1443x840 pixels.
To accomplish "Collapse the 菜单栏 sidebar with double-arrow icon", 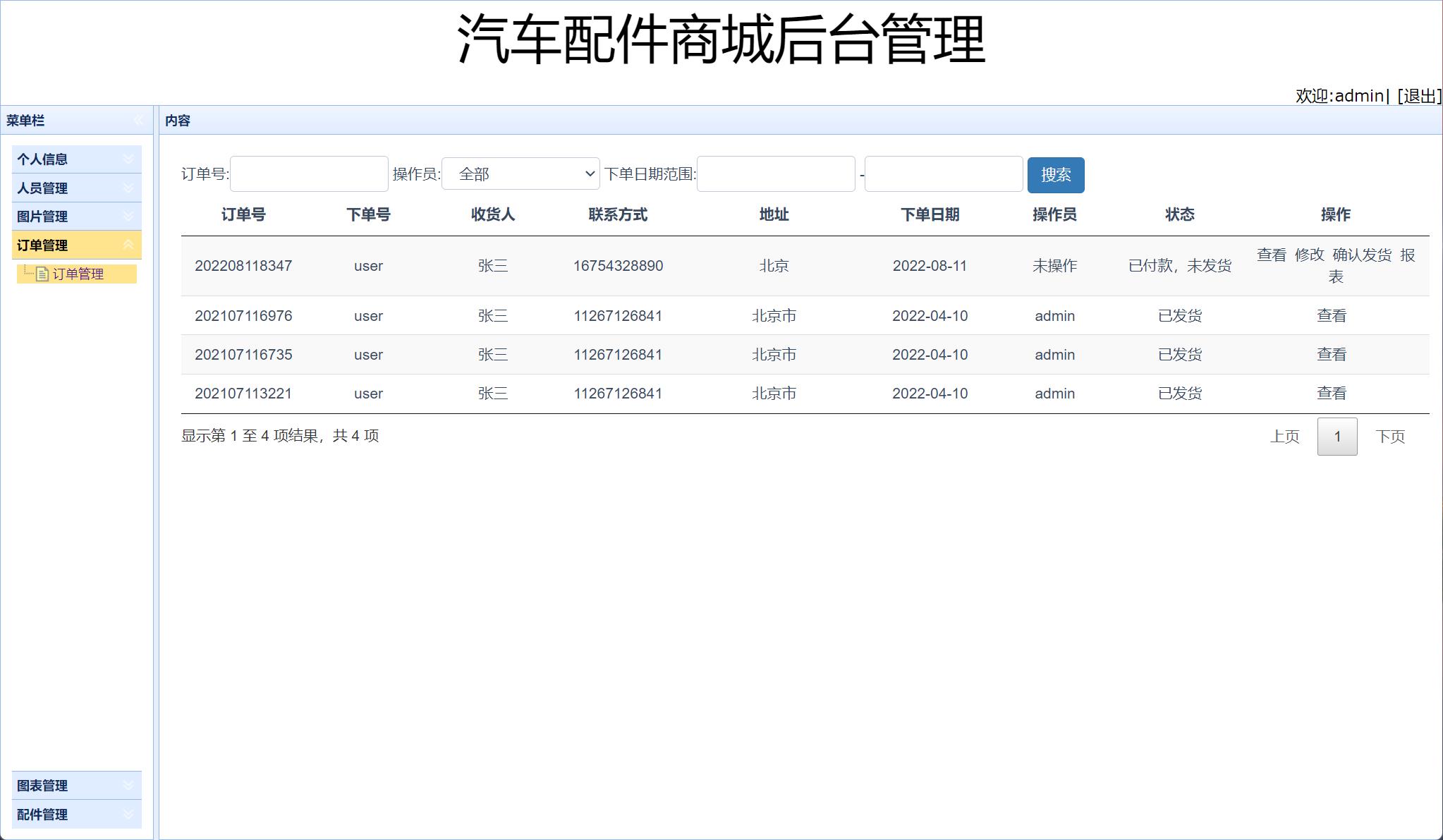I will [139, 120].
